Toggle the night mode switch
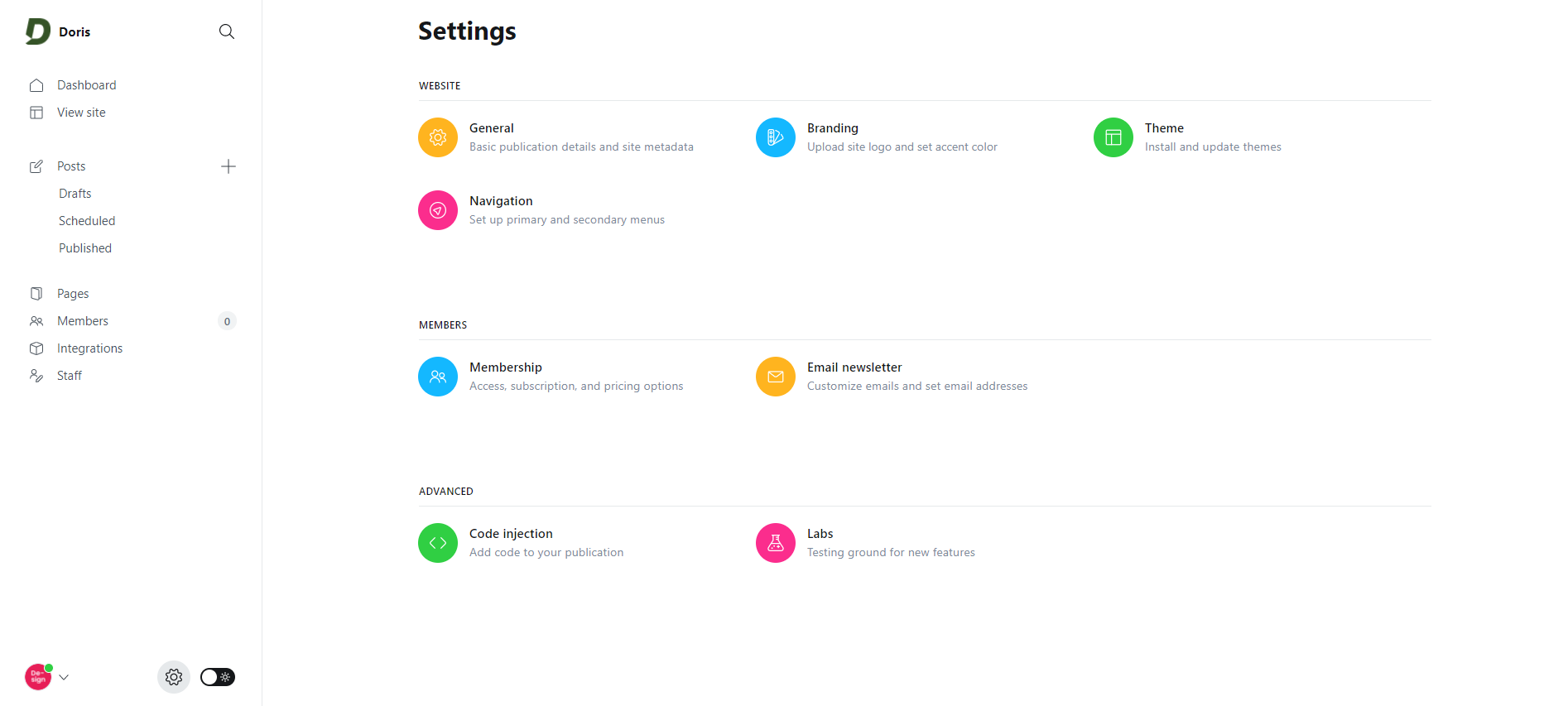1568x706 pixels. click(218, 677)
